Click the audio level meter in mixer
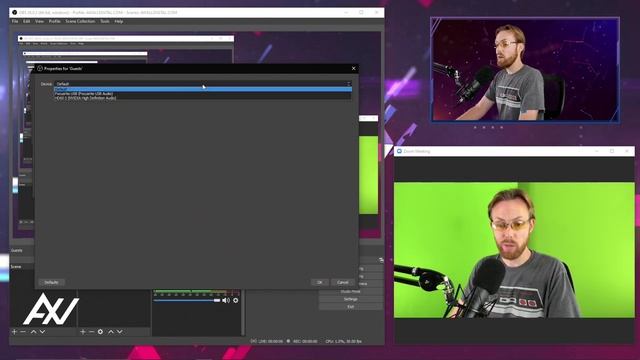The width and height of the screenshot is (640, 360). [196, 293]
